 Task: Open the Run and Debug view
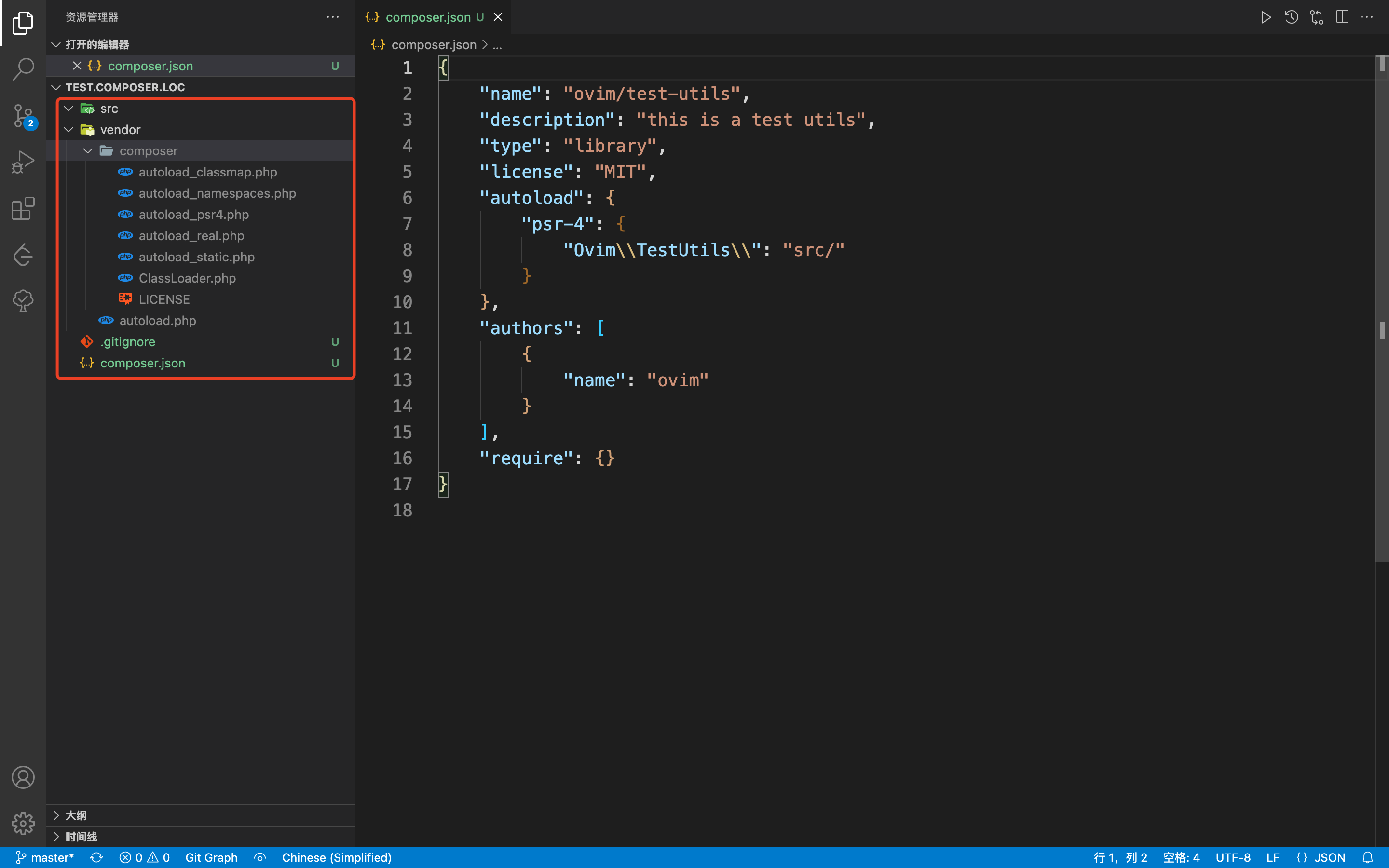(x=23, y=163)
